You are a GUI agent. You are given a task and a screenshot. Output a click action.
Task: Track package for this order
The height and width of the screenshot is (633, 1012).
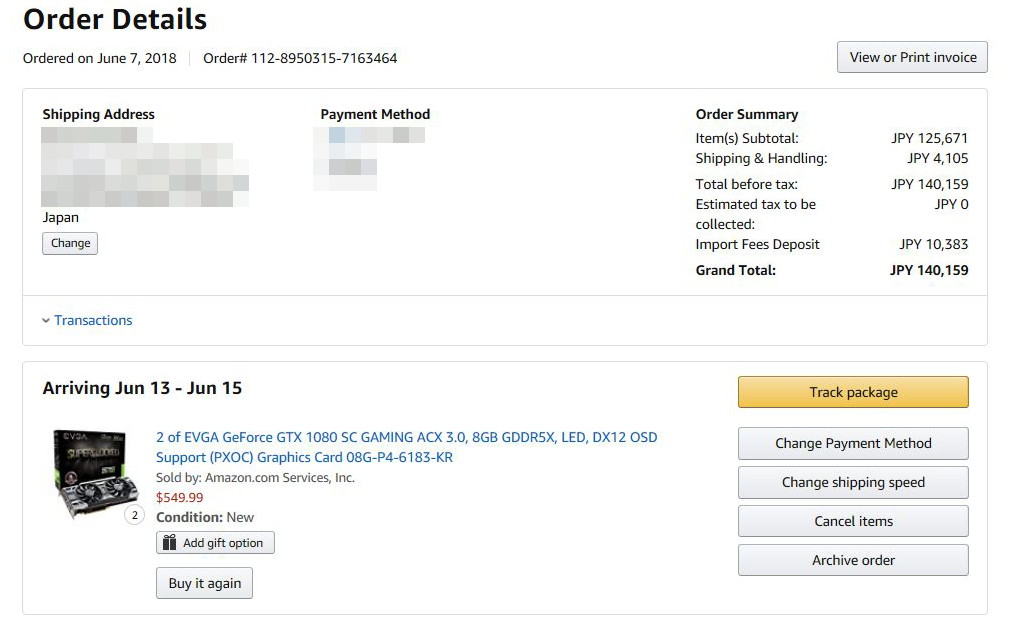853,392
